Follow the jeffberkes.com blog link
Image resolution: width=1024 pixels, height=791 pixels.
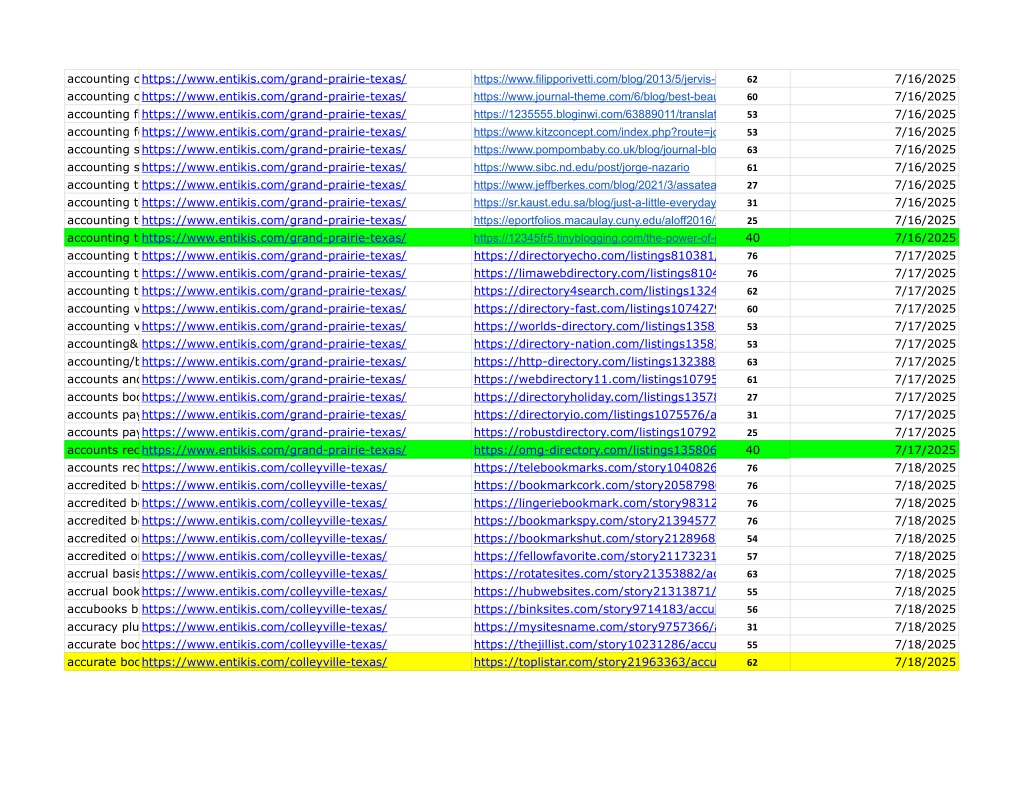pyautogui.click(x=594, y=185)
